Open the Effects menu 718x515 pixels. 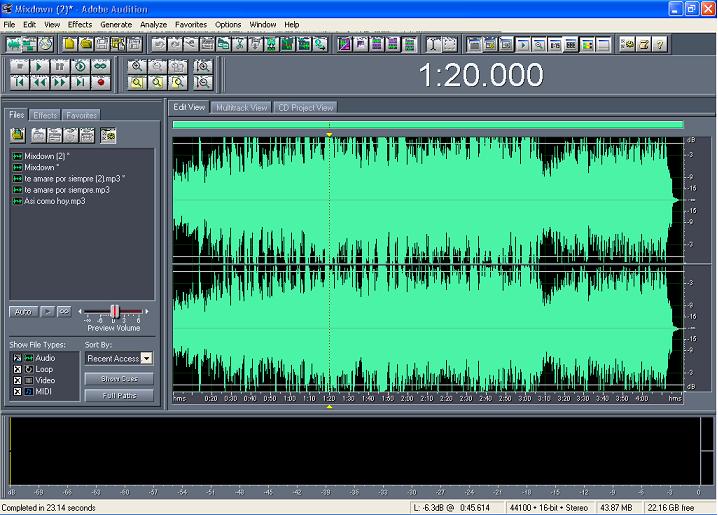(x=80, y=24)
